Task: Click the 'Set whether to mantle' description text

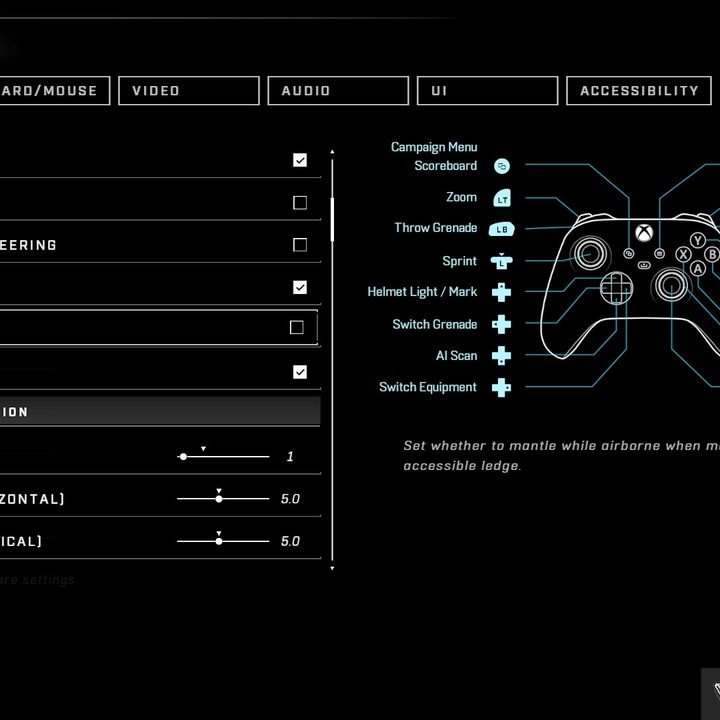Action: coord(561,456)
